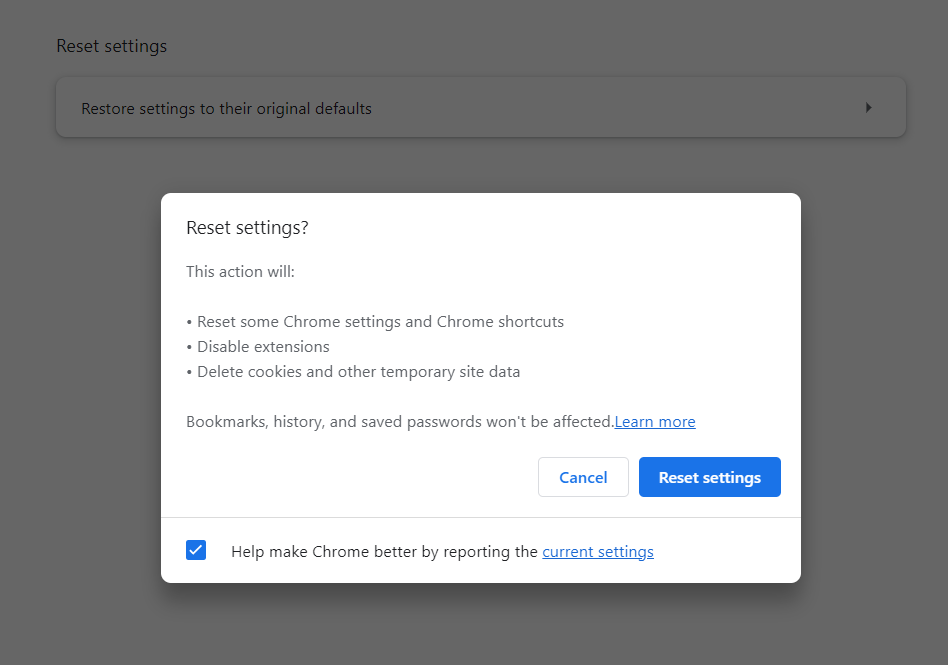948x665 pixels.
Task: Click the bullet dot before Reset some Chrome settings
Action: click(x=190, y=323)
